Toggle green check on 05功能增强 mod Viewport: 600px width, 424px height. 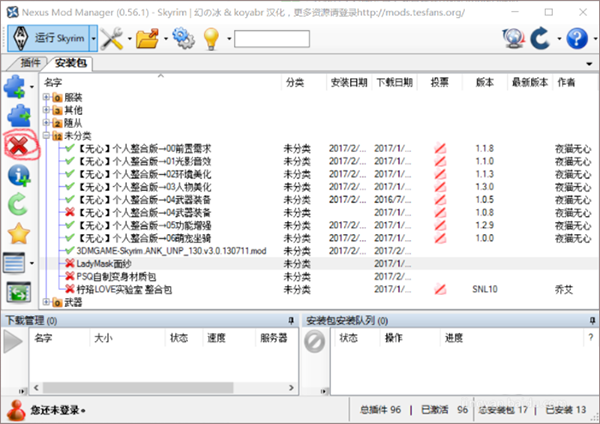pos(70,225)
